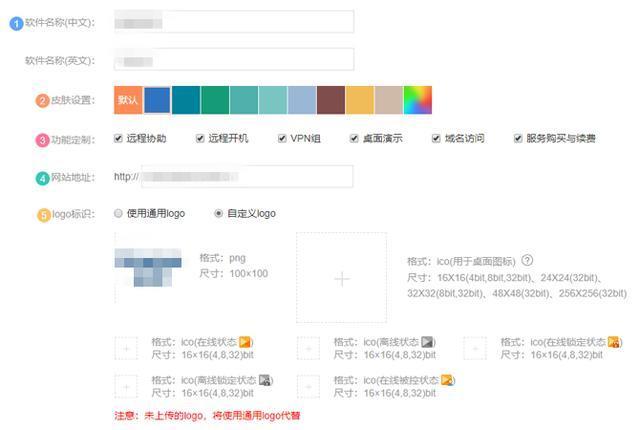Click the red 注意 notice text

[207, 415]
